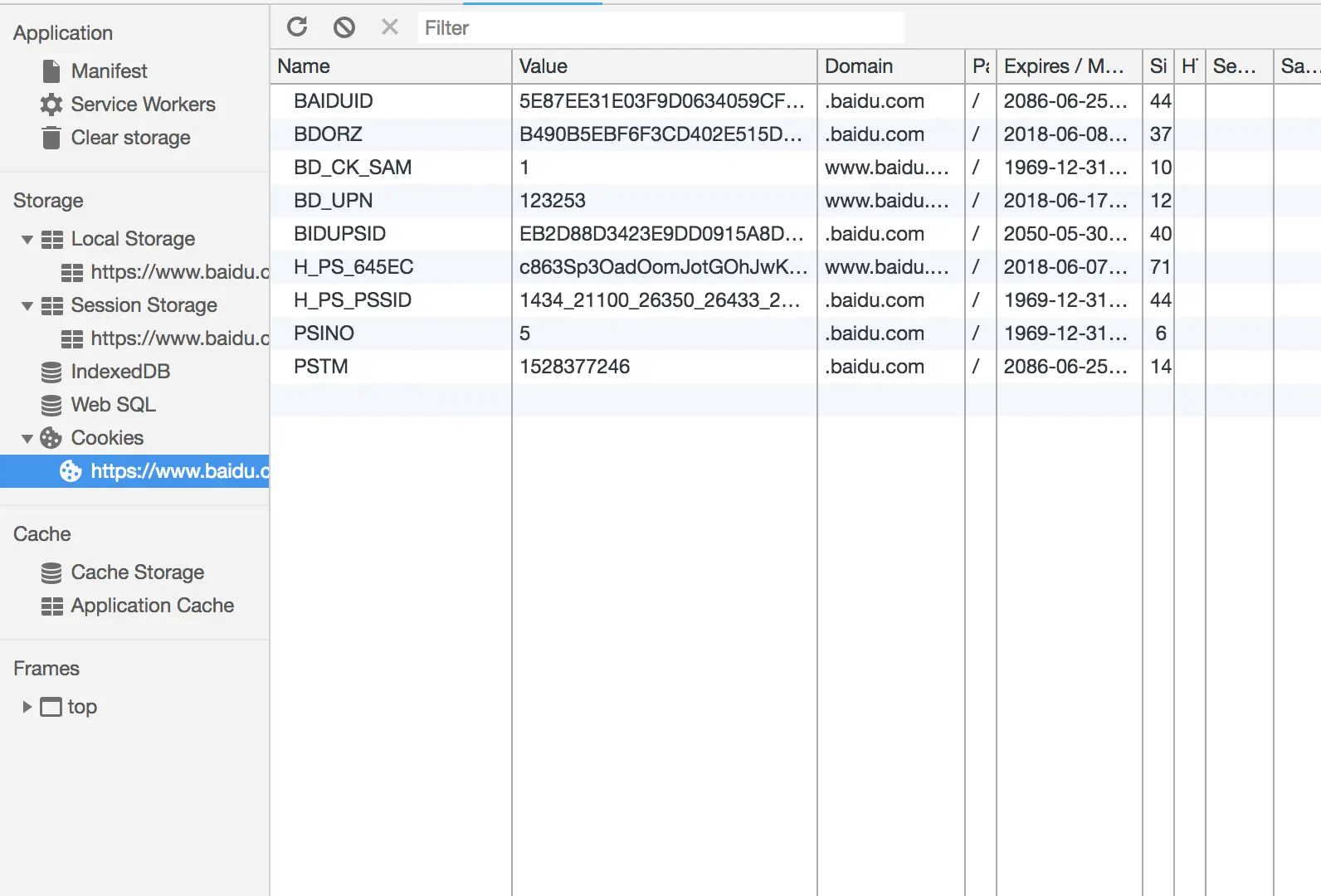
Task: Click the Clear storage trash icon
Action: (51, 138)
